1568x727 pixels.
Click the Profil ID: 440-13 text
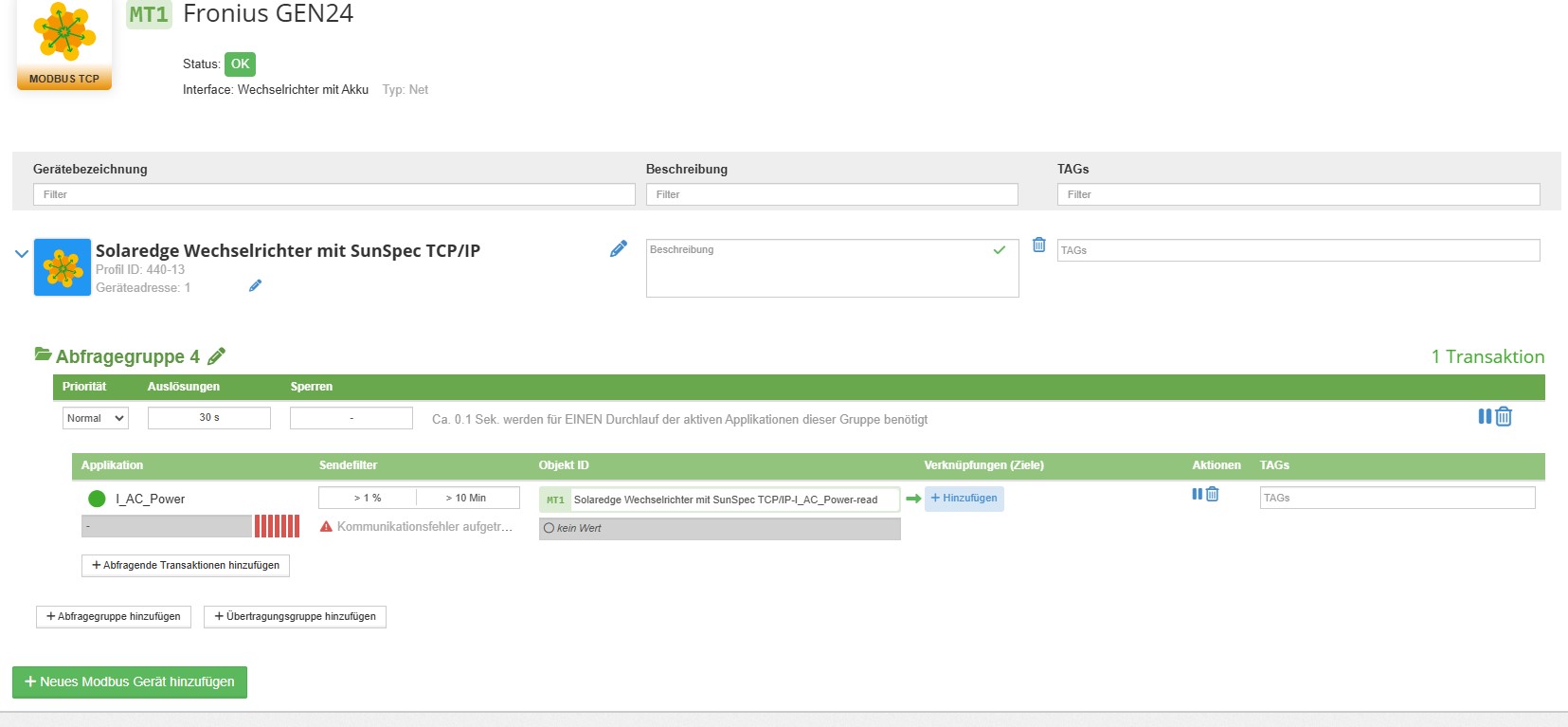[140, 269]
